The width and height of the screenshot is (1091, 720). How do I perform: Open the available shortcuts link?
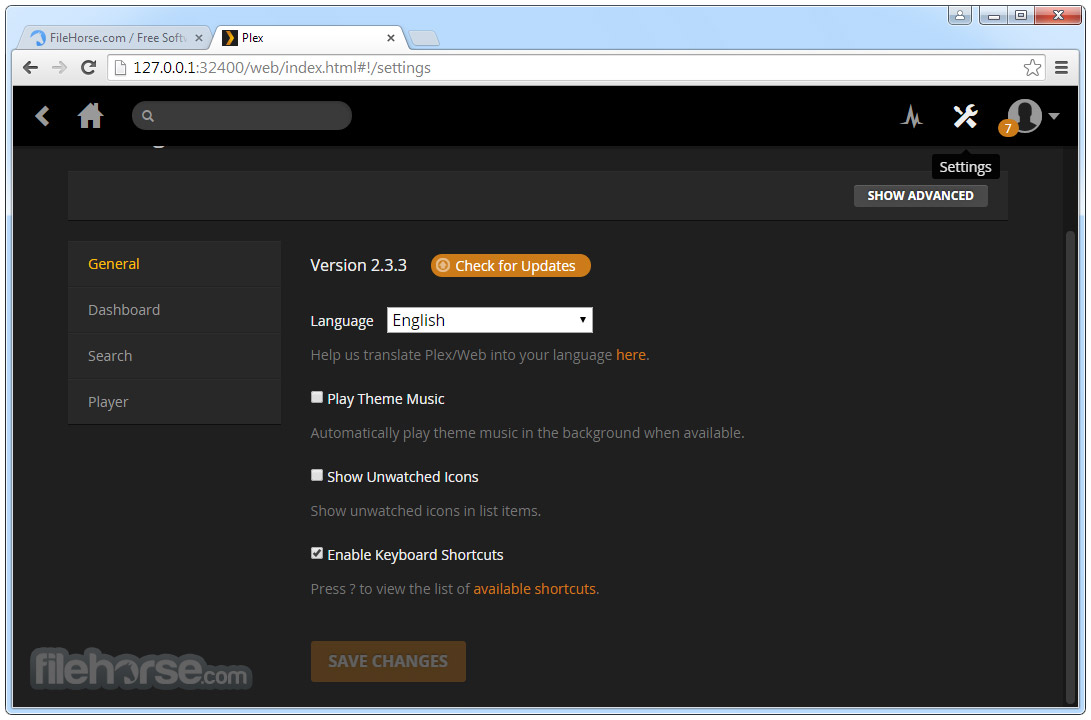(534, 589)
